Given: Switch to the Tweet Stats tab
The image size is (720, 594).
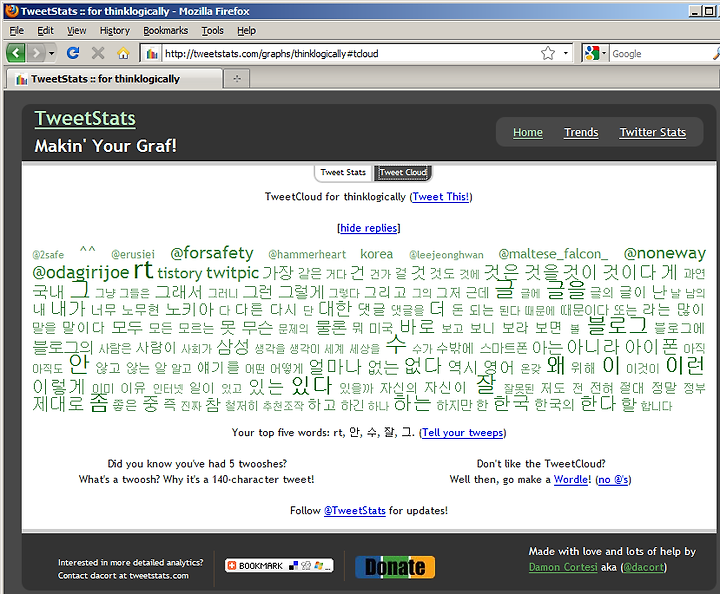Looking at the screenshot, I should pyautogui.click(x=343, y=173).
